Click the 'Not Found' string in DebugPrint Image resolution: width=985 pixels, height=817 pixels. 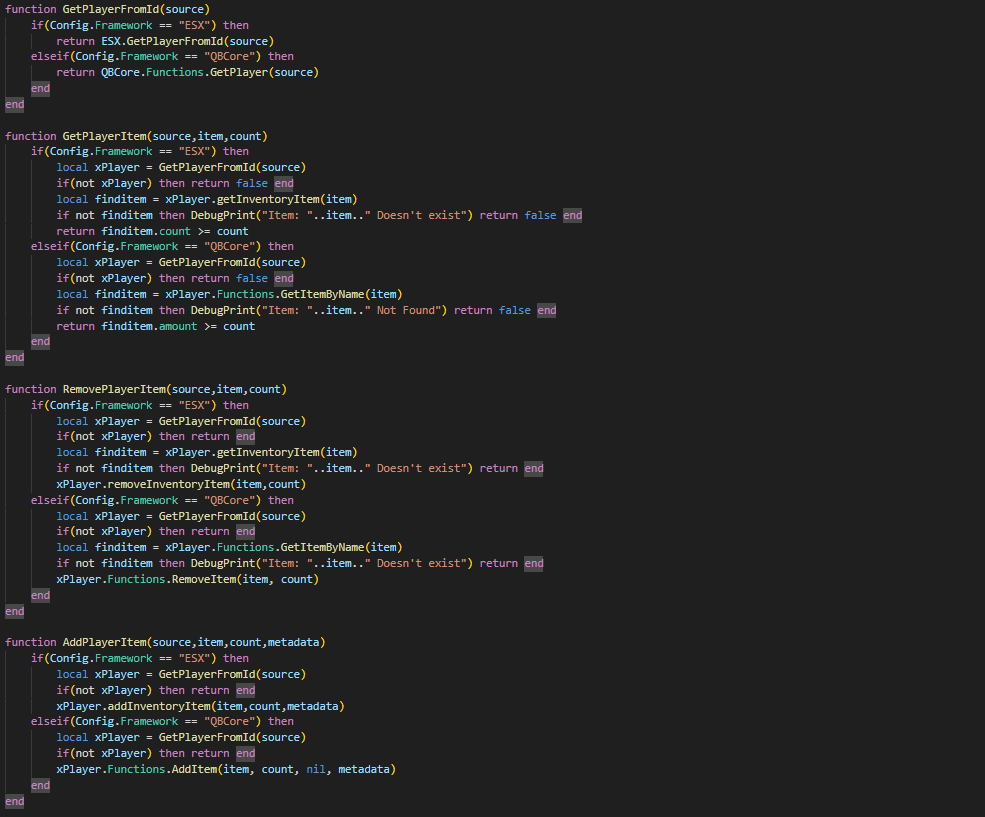(x=406, y=310)
